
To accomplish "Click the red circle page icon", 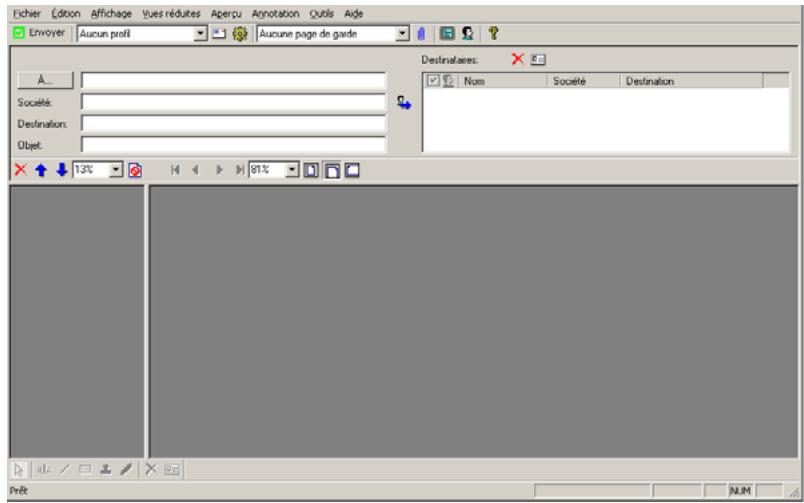I will tap(135, 170).
